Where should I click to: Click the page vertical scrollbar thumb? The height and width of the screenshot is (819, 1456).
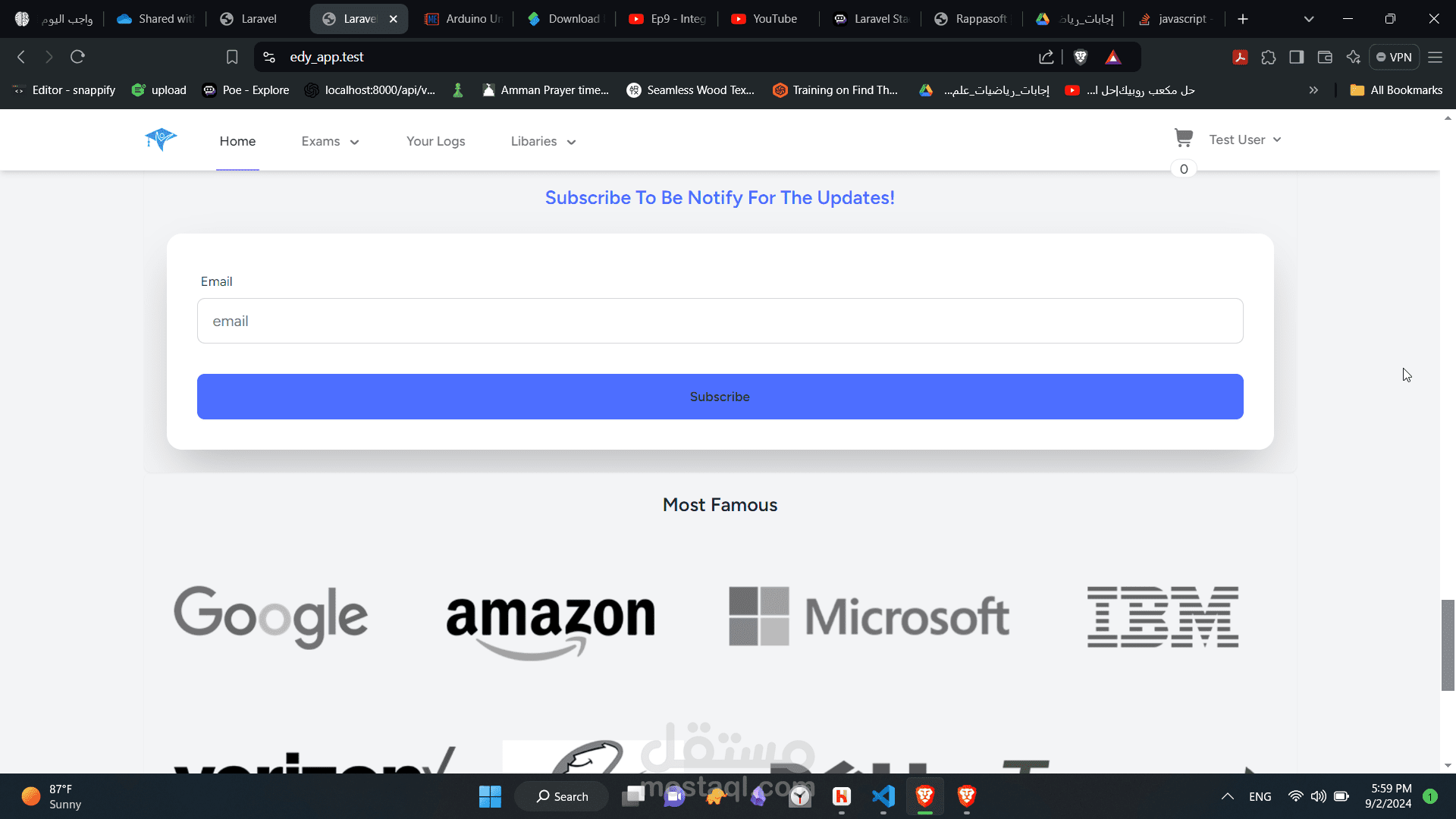1448,645
